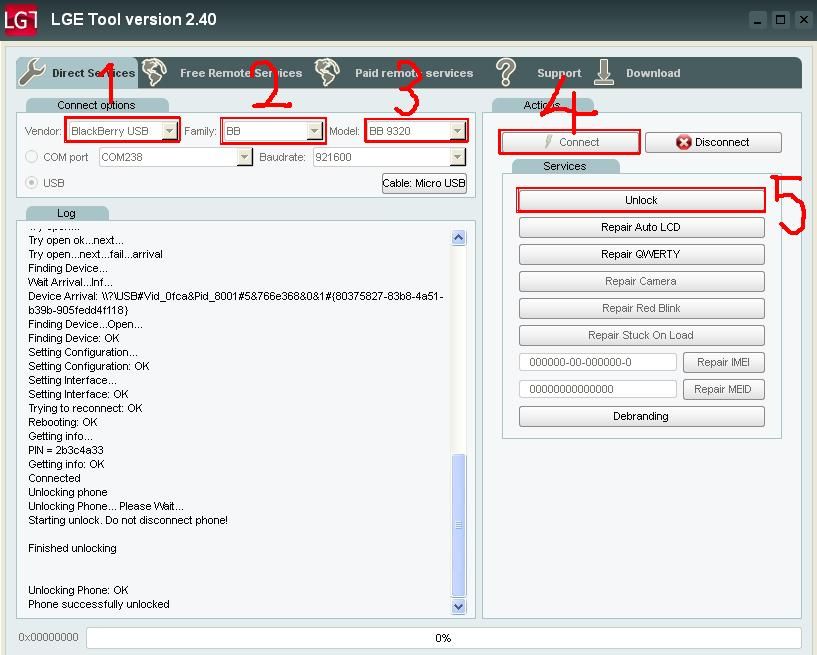Click the Unlock service button
Screen dimensions: 817x655
(641, 200)
